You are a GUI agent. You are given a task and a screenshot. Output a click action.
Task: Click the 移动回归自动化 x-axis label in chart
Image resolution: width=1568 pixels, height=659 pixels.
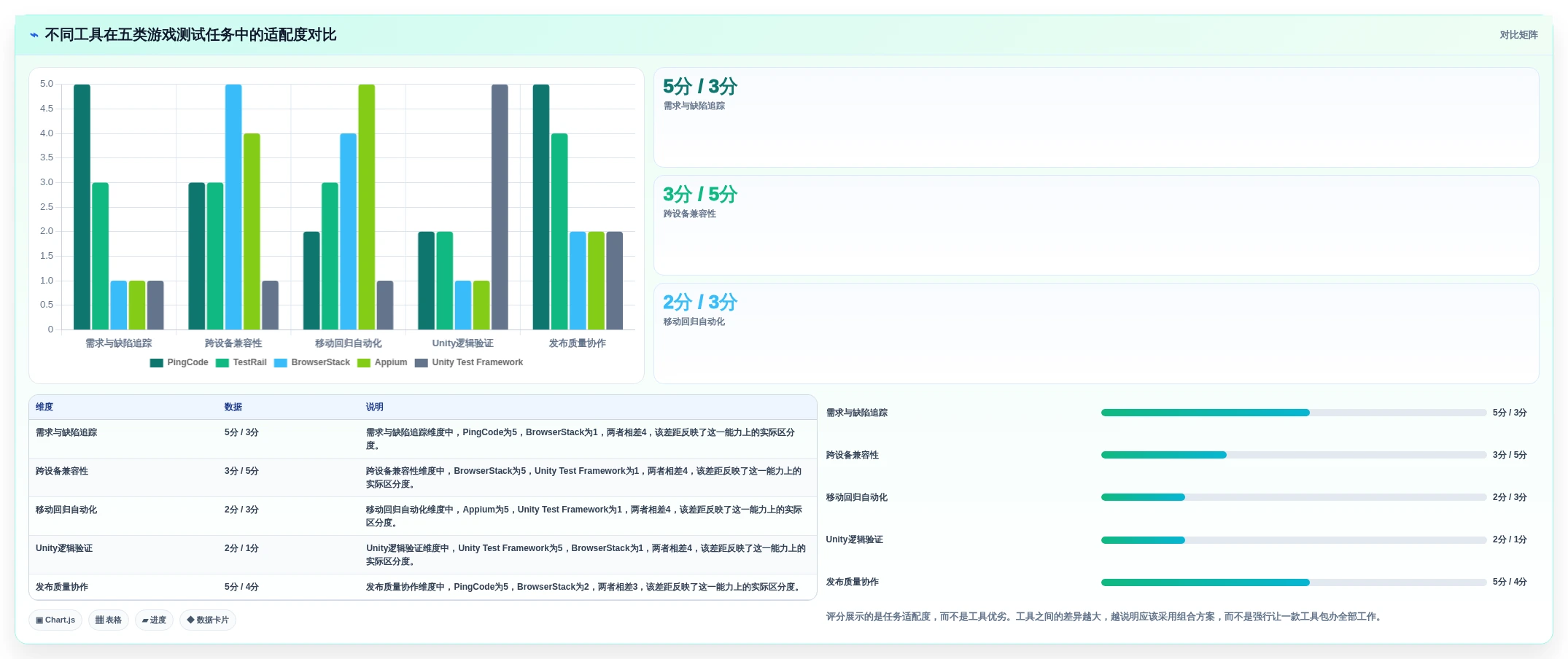pyautogui.click(x=349, y=343)
